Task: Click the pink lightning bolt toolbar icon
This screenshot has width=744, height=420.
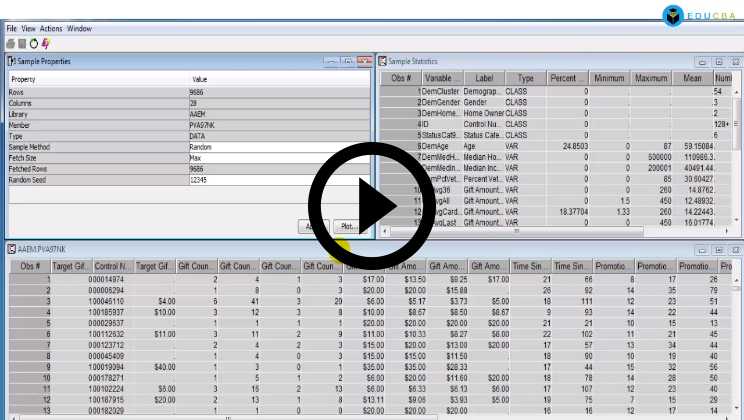Action: click(x=45, y=43)
